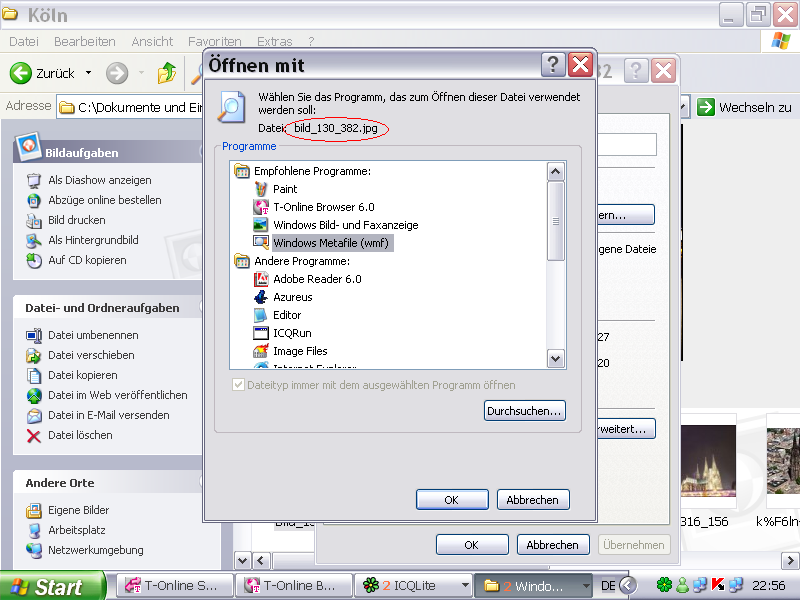800x600 pixels.
Task: Open the Datei menu
Action: coord(23,41)
